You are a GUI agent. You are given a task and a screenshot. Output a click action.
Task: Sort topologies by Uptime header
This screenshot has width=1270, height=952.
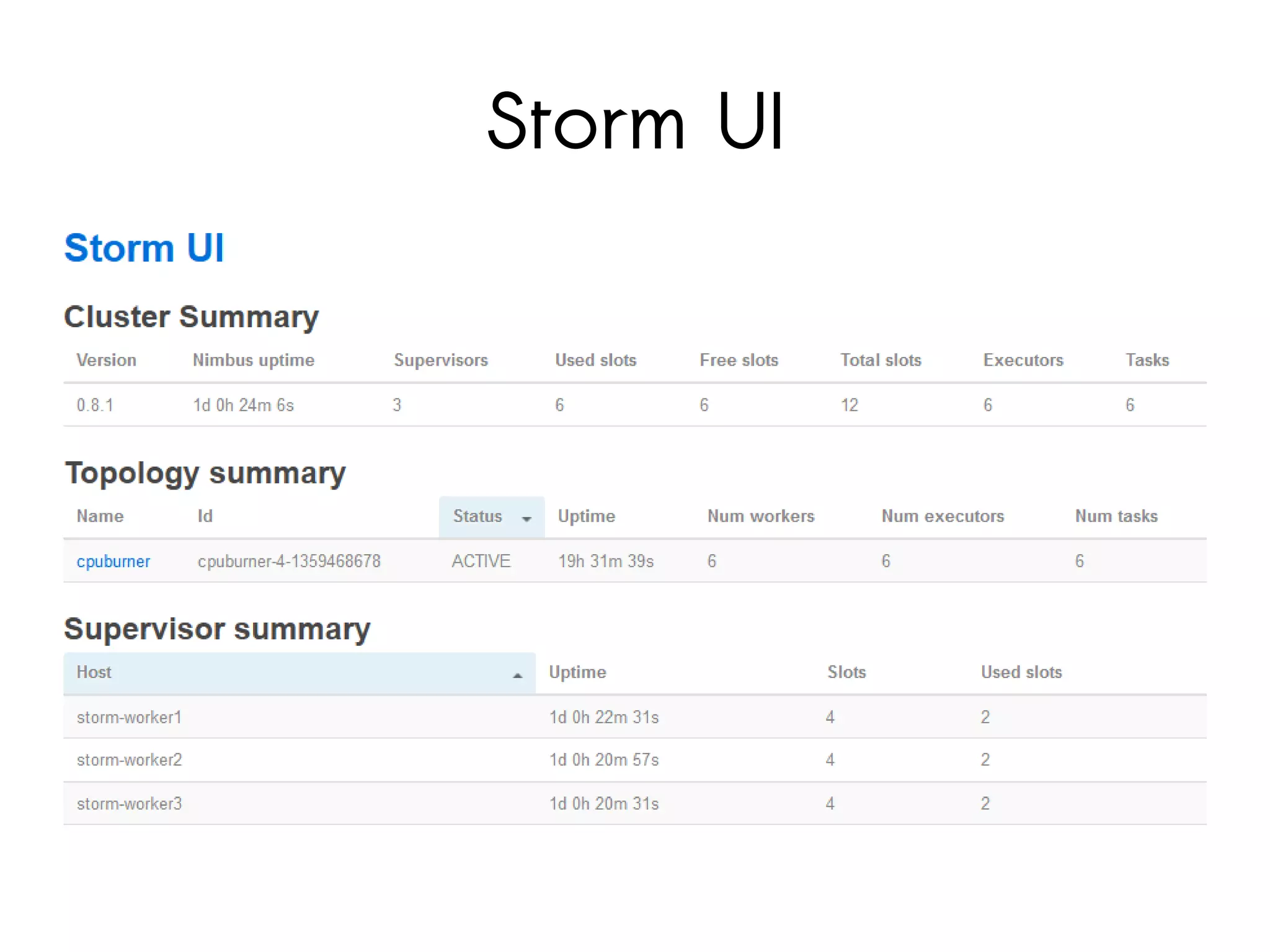[x=587, y=516]
